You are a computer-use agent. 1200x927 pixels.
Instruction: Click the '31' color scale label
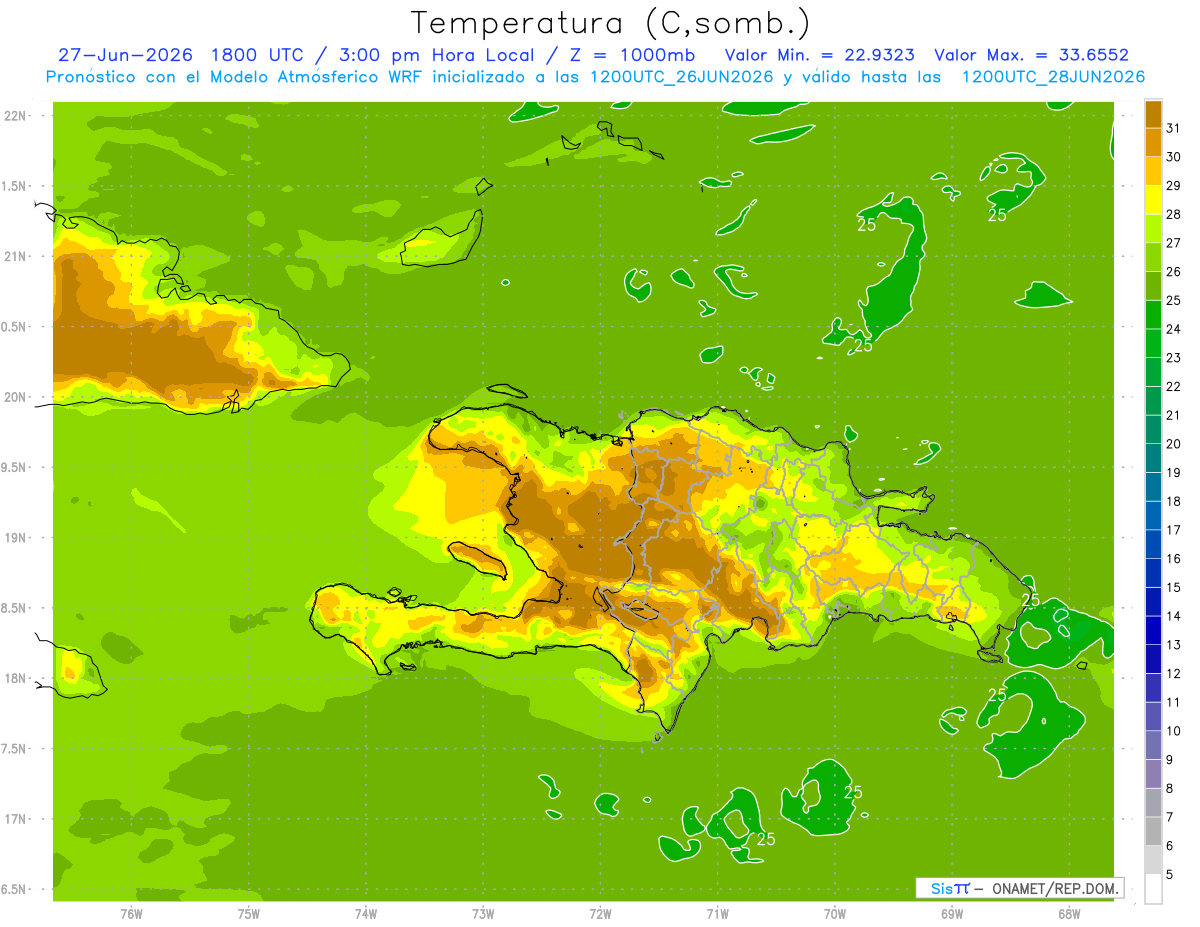[1174, 128]
